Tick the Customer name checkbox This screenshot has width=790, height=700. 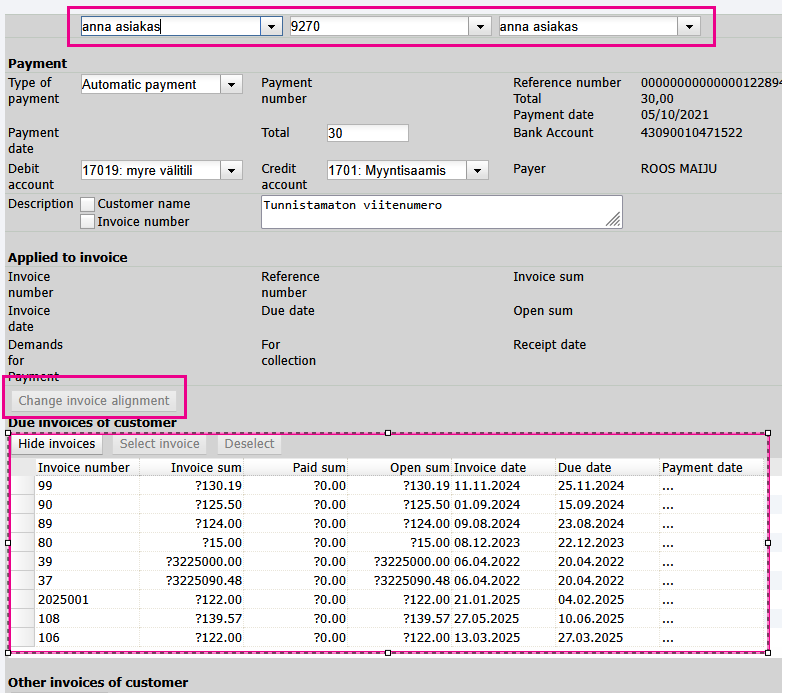pyautogui.click(x=87, y=204)
